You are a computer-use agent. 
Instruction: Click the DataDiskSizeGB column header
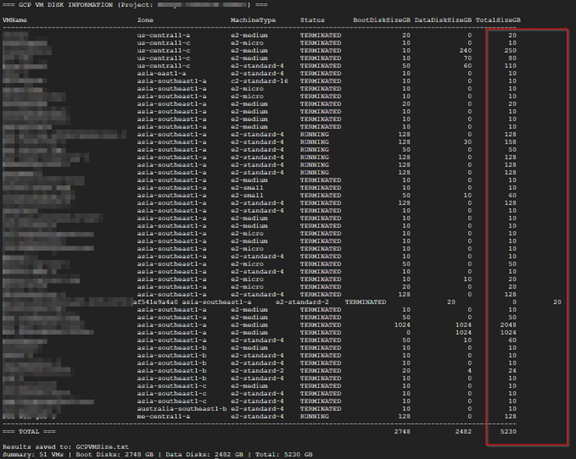(443, 20)
